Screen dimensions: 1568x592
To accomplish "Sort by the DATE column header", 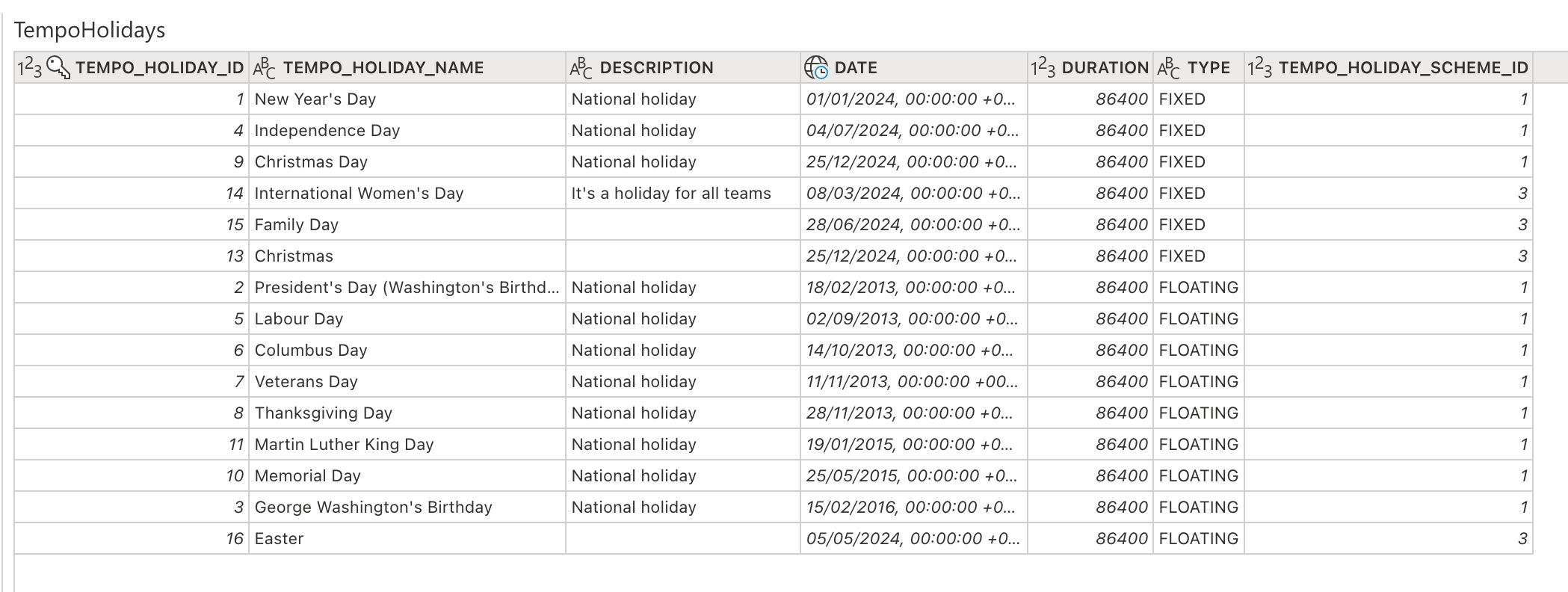I will (854, 67).
